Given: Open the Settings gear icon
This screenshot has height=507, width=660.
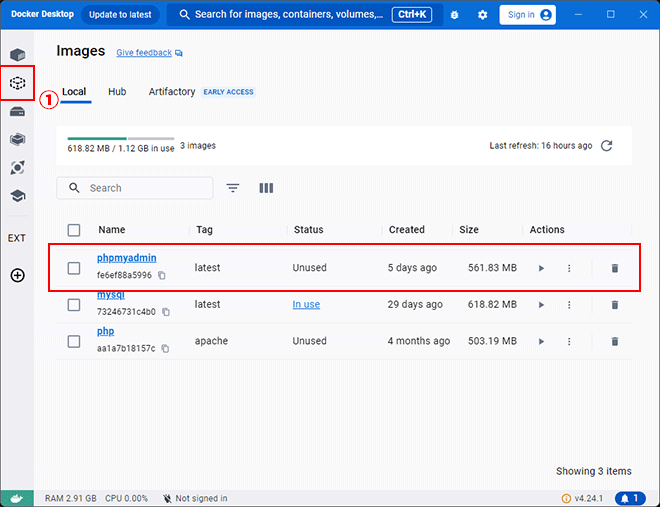Looking at the screenshot, I should click(482, 15).
